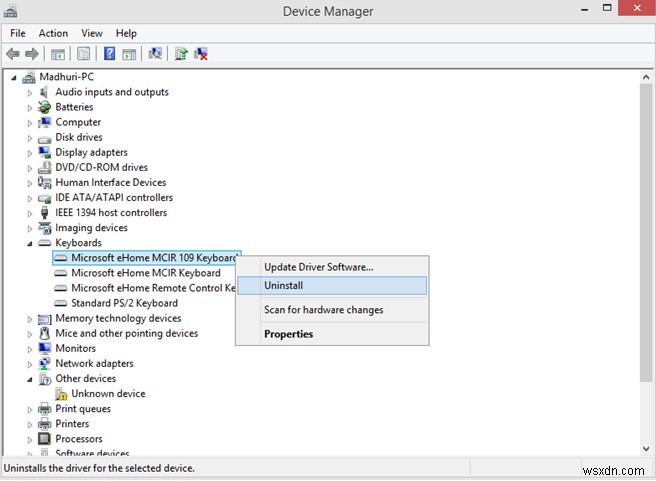The width and height of the screenshot is (656, 481).
Task: Open the Action menu
Action: [x=53, y=33]
